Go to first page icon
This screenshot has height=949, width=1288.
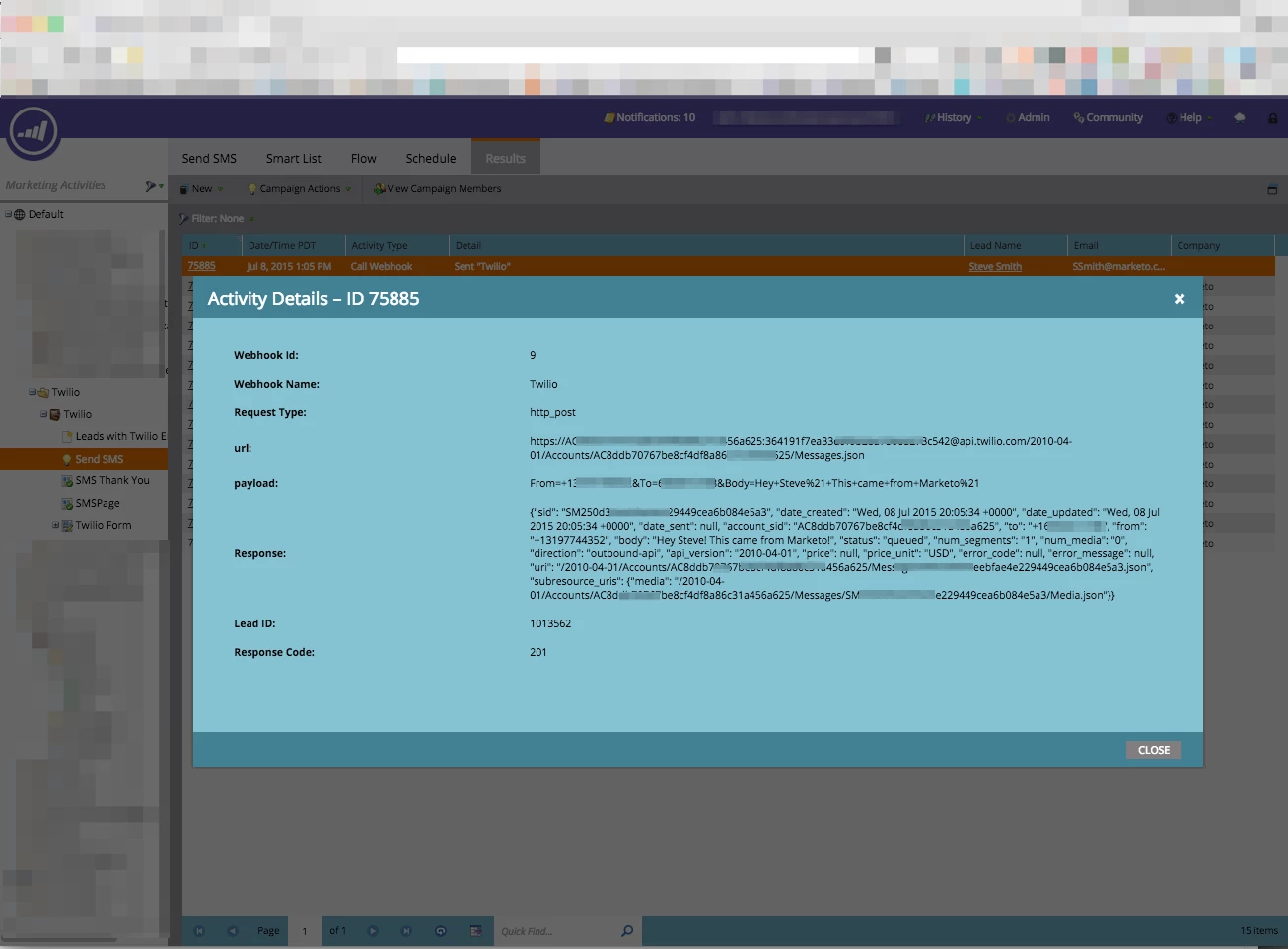click(x=199, y=931)
